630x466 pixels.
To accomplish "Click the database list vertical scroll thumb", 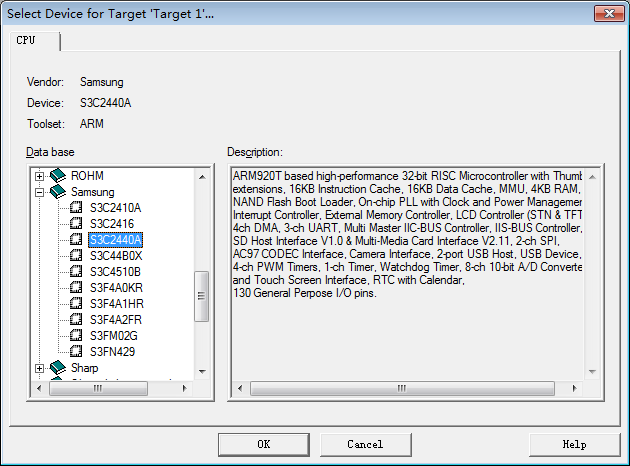I will tap(202, 296).
